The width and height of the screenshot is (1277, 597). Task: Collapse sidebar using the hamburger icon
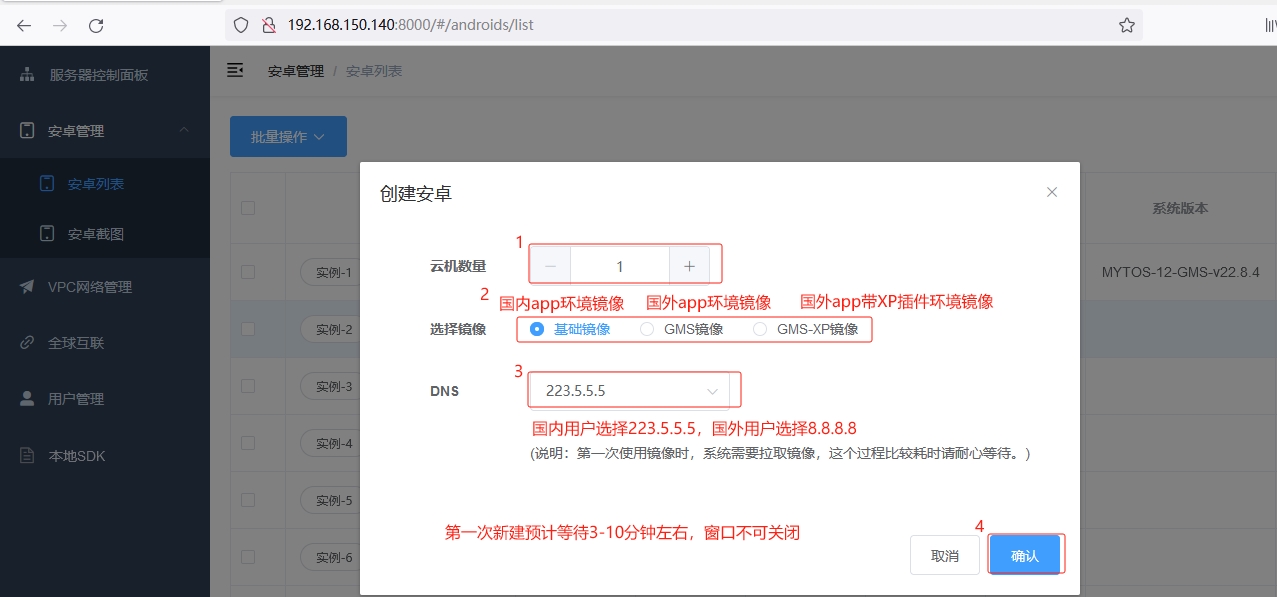pos(235,70)
